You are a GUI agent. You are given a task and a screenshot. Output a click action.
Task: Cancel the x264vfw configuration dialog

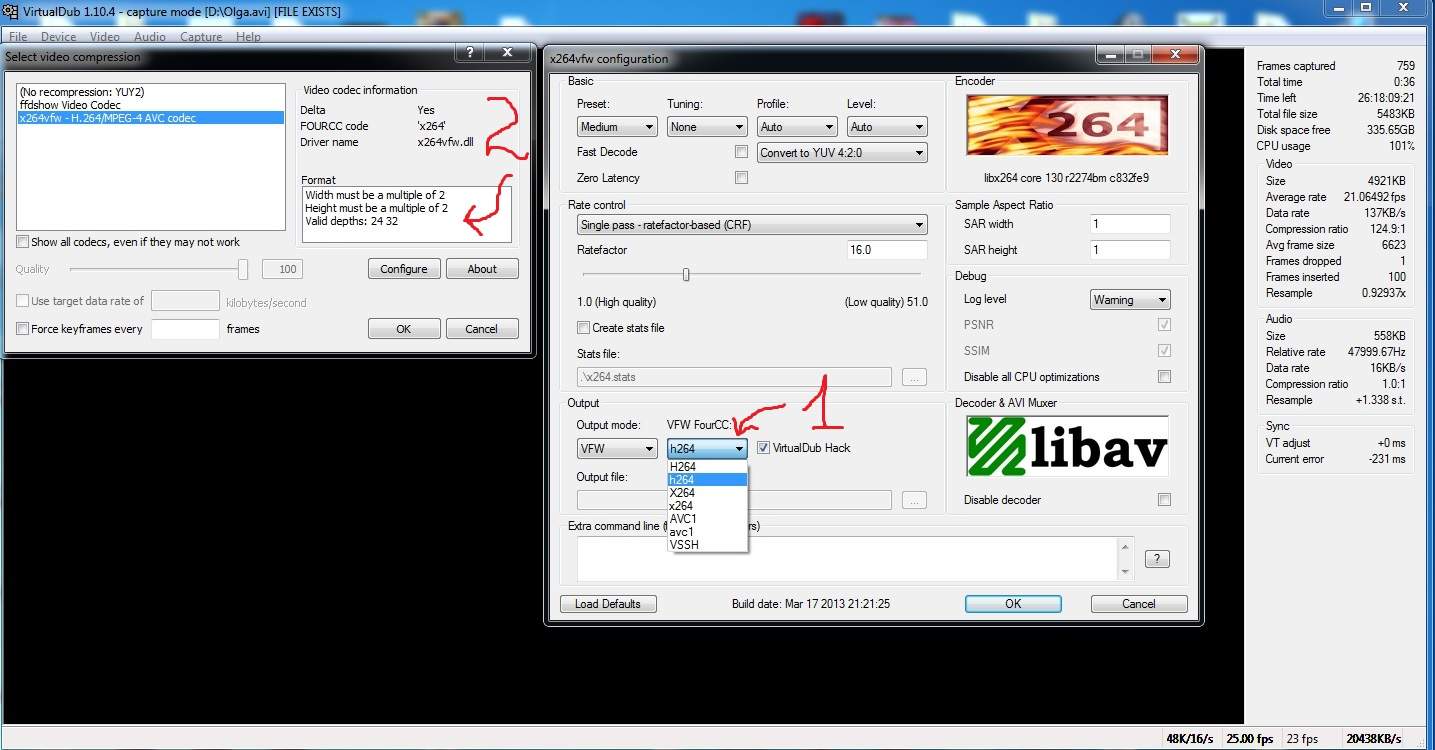click(1139, 604)
